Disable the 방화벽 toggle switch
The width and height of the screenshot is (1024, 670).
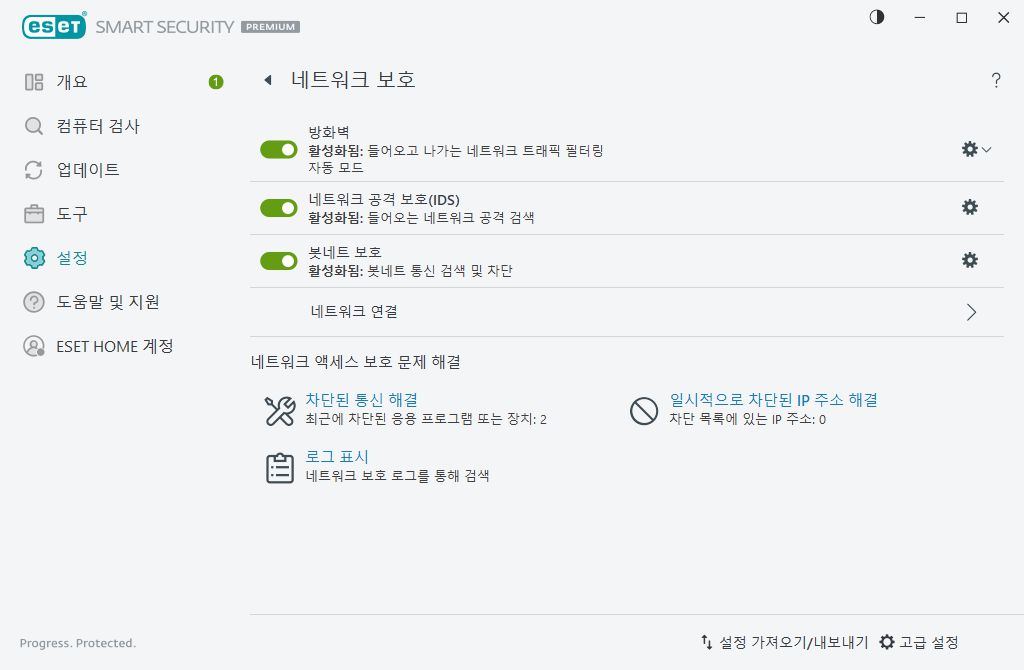point(279,149)
